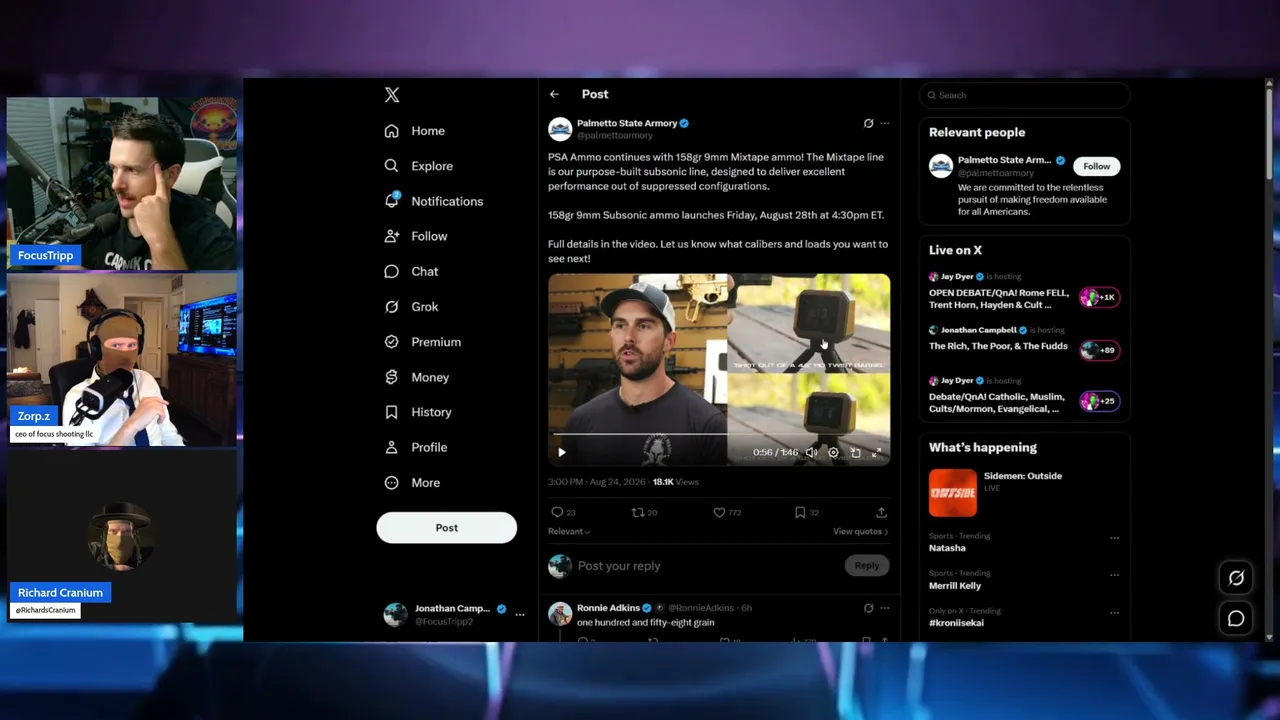Like the post with 772 likes

tap(727, 512)
